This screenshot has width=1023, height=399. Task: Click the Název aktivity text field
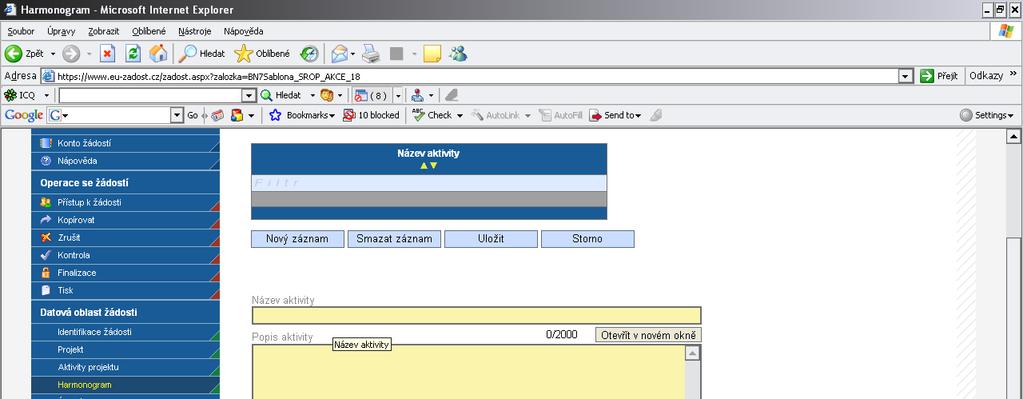476,316
